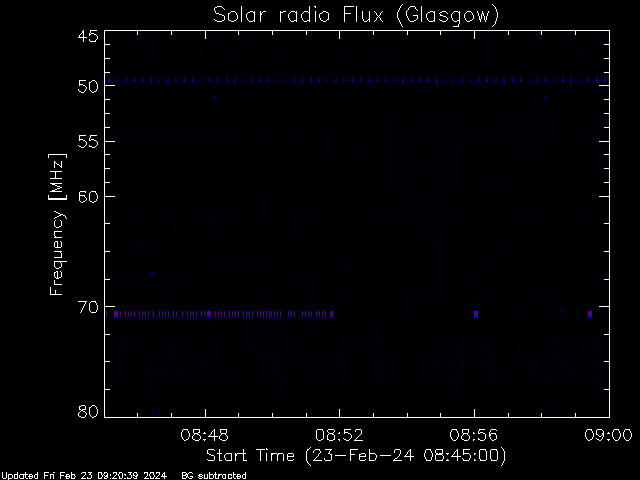Click the "Frequency [MHz]" y-axis label
This screenshot has width=640, height=480.
(x=57, y=224)
